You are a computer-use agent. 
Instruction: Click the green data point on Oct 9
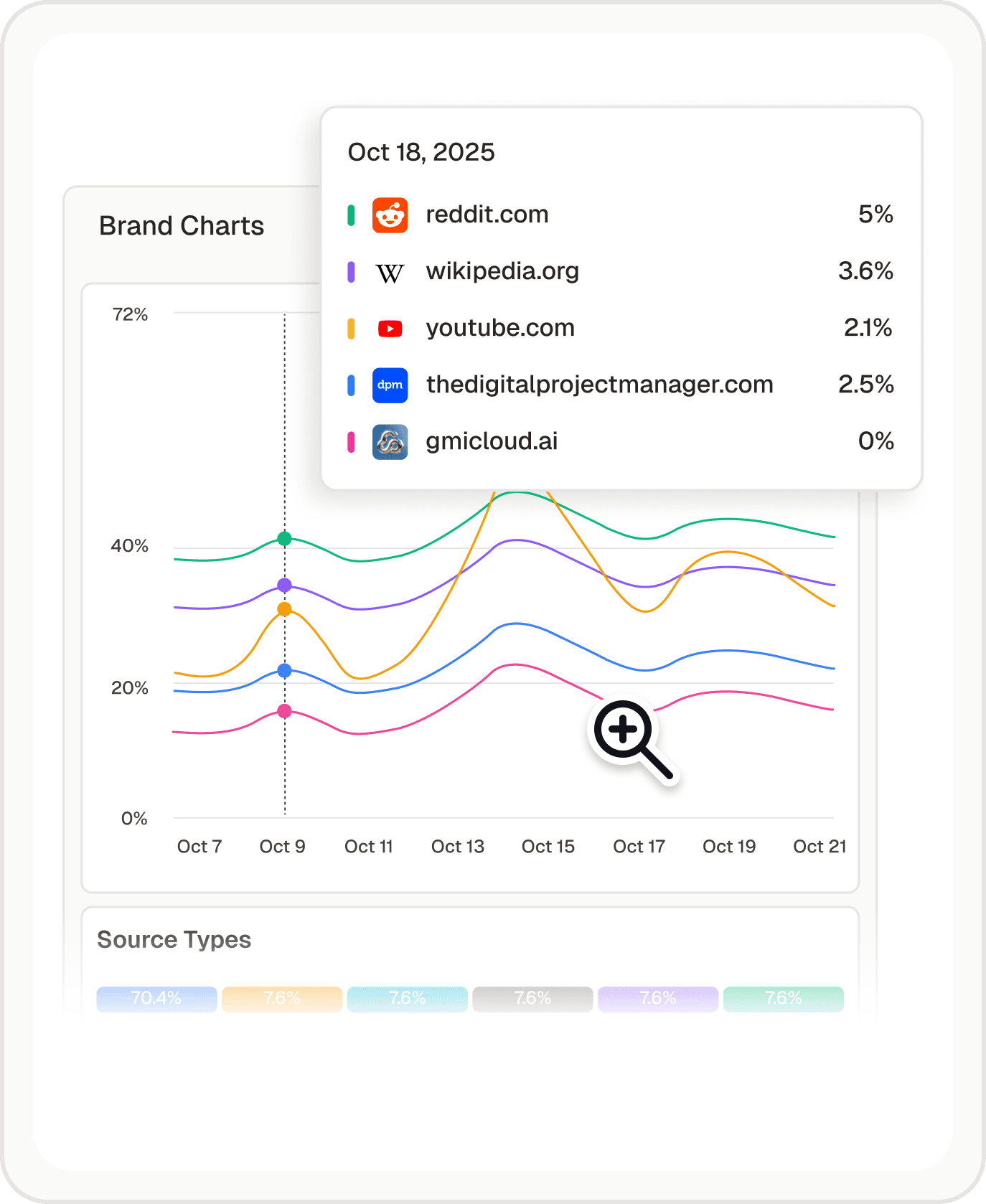click(284, 539)
